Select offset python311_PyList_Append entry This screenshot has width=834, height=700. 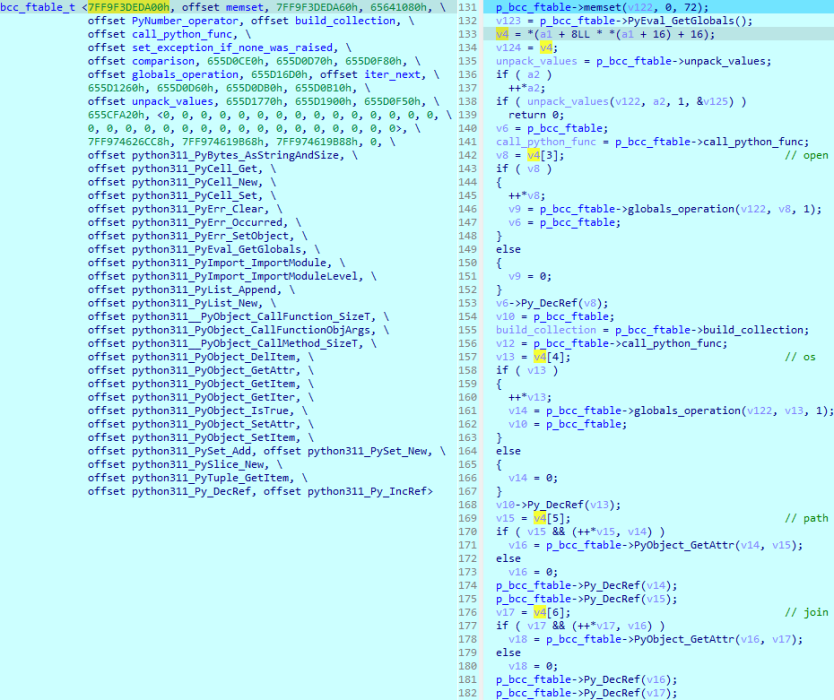click(x=211, y=289)
